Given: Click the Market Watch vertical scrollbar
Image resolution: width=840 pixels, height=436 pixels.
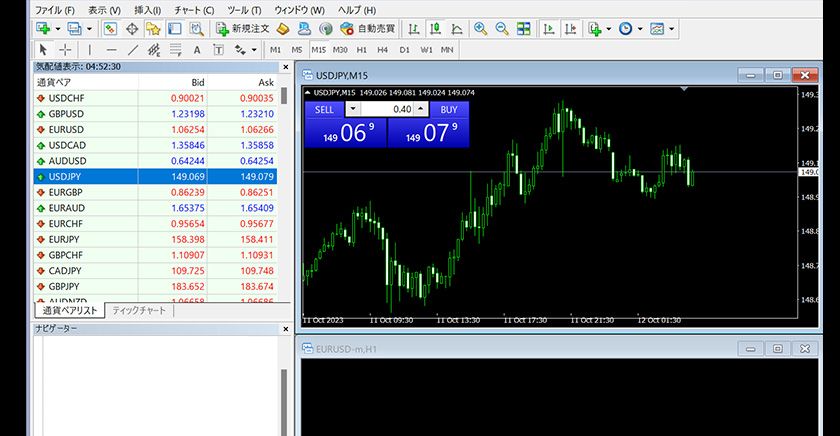Looking at the screenshot, I should [x=284, y=200].
